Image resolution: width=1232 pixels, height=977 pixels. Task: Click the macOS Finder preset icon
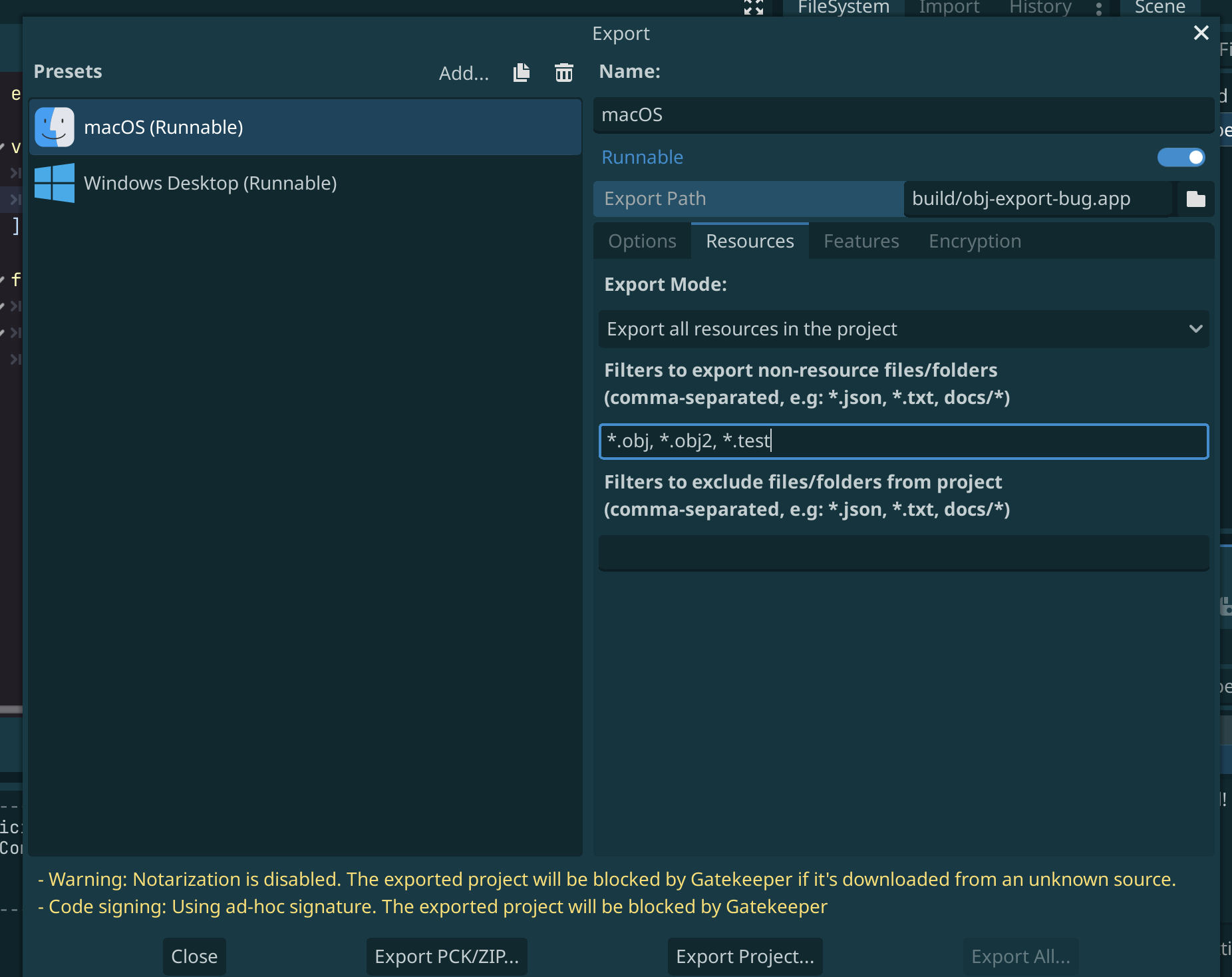point(54,126)
